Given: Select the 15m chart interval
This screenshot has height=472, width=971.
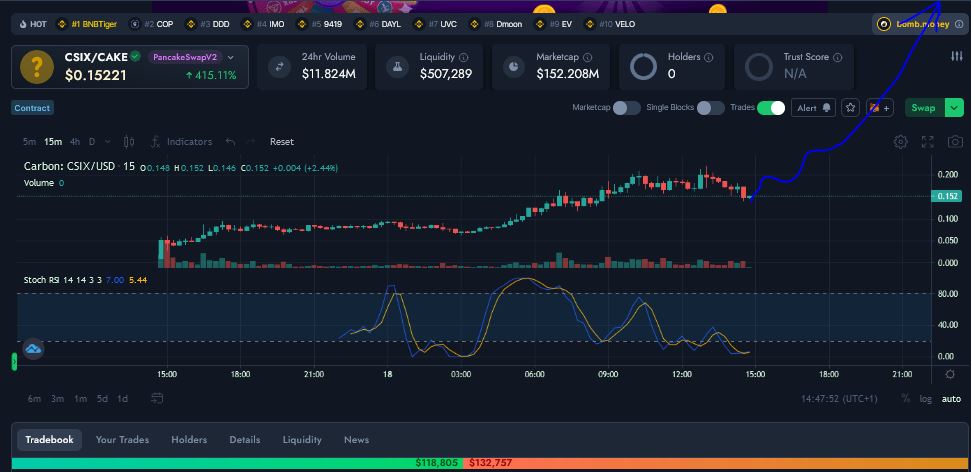Looking at the screenshot, I should (x=53, y=142).
